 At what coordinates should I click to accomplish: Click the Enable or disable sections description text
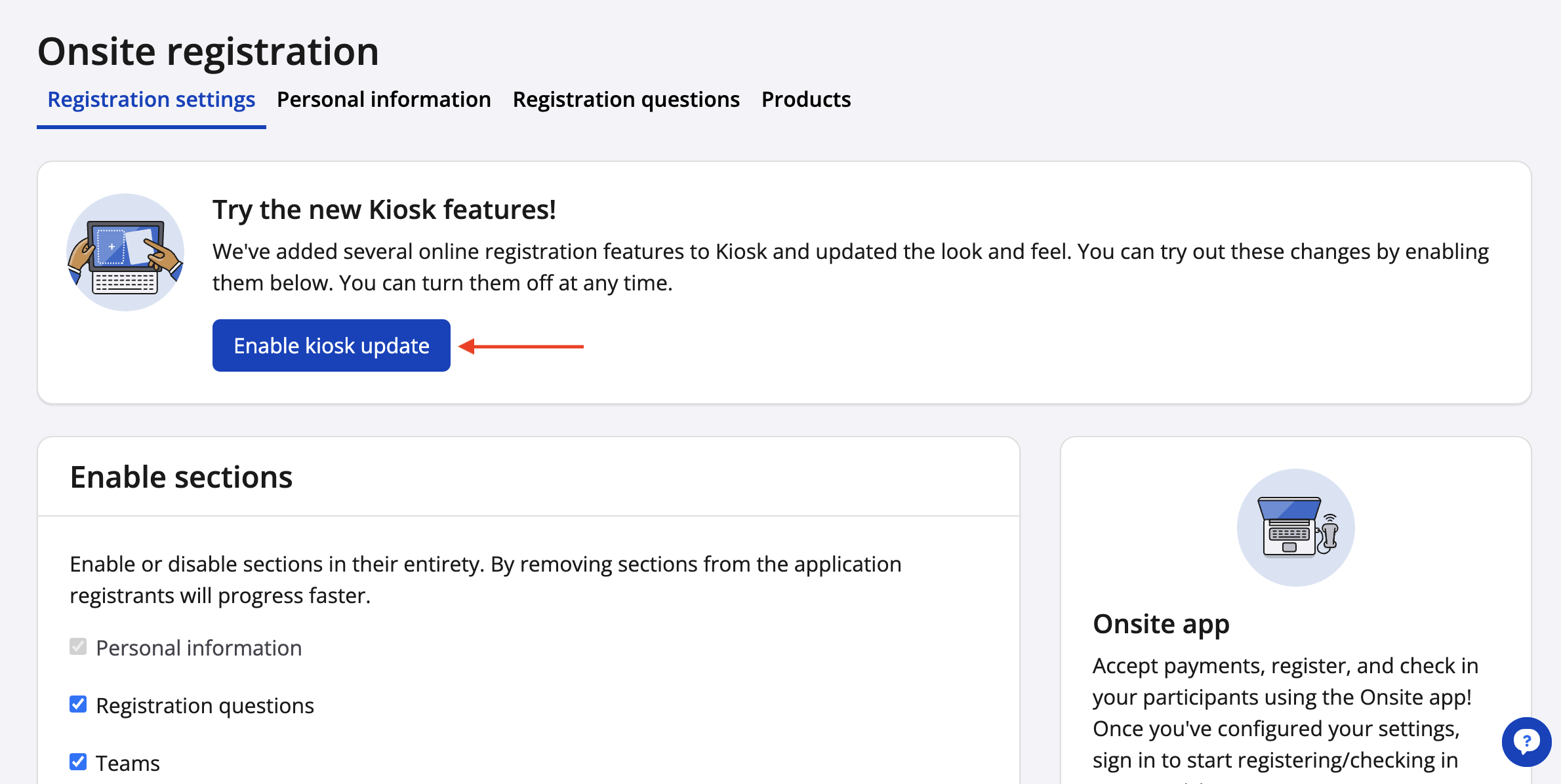coord(485,579)
